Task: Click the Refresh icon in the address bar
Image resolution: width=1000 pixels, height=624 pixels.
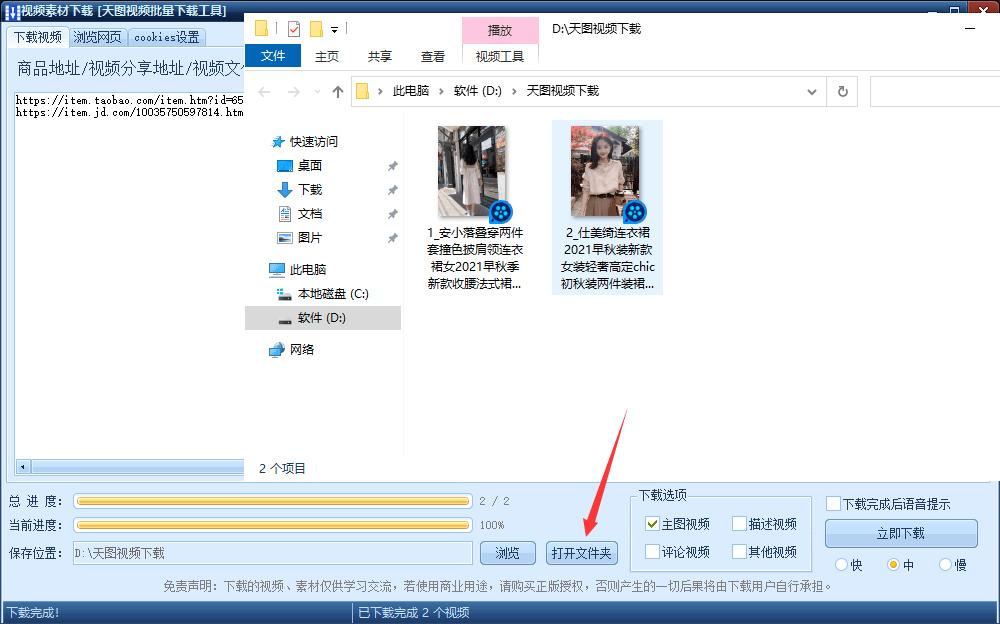Action: (x=842, y=91)
